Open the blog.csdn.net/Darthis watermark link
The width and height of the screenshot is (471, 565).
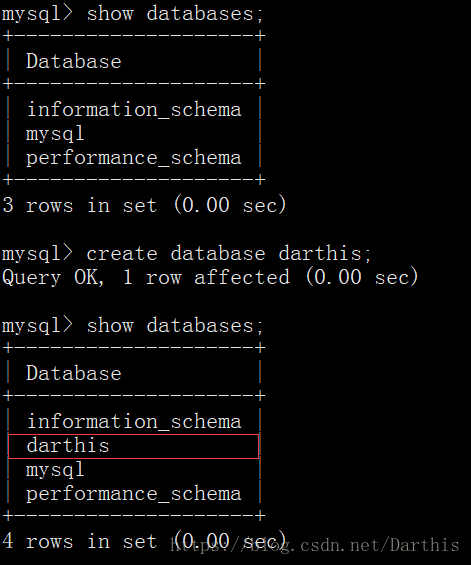pos(315,545)
